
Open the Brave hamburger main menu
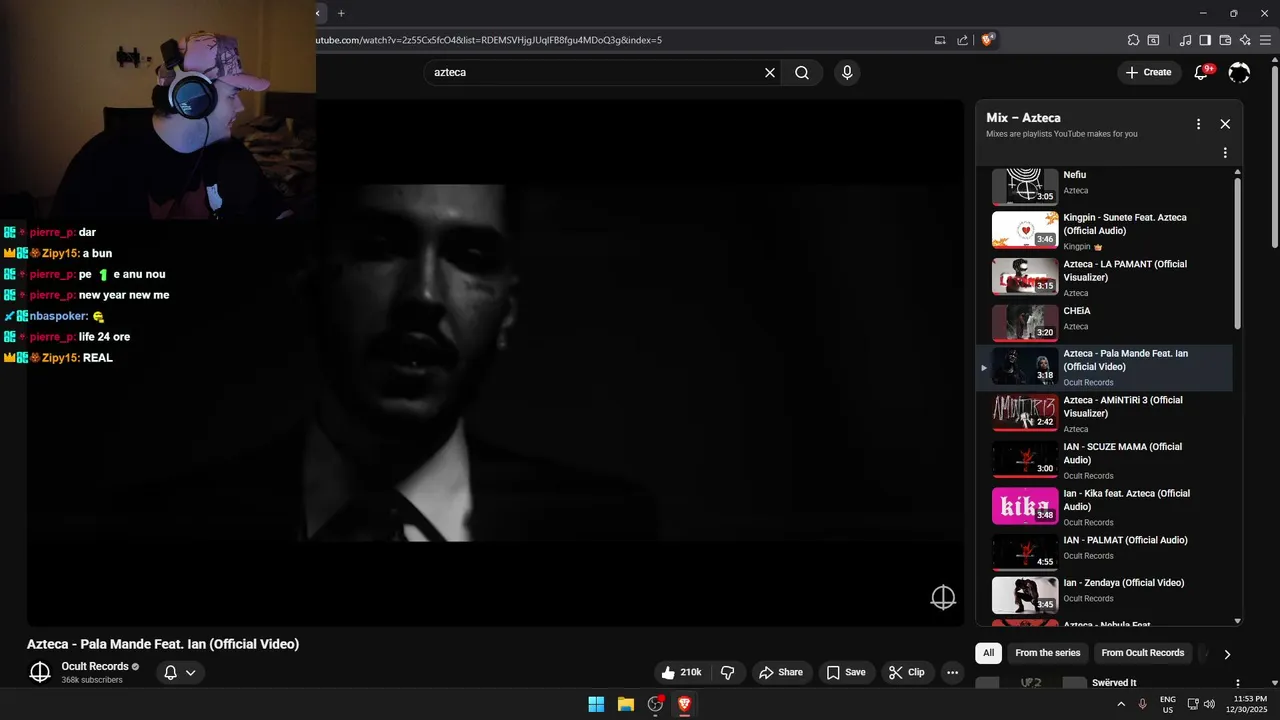(1266, 40)
